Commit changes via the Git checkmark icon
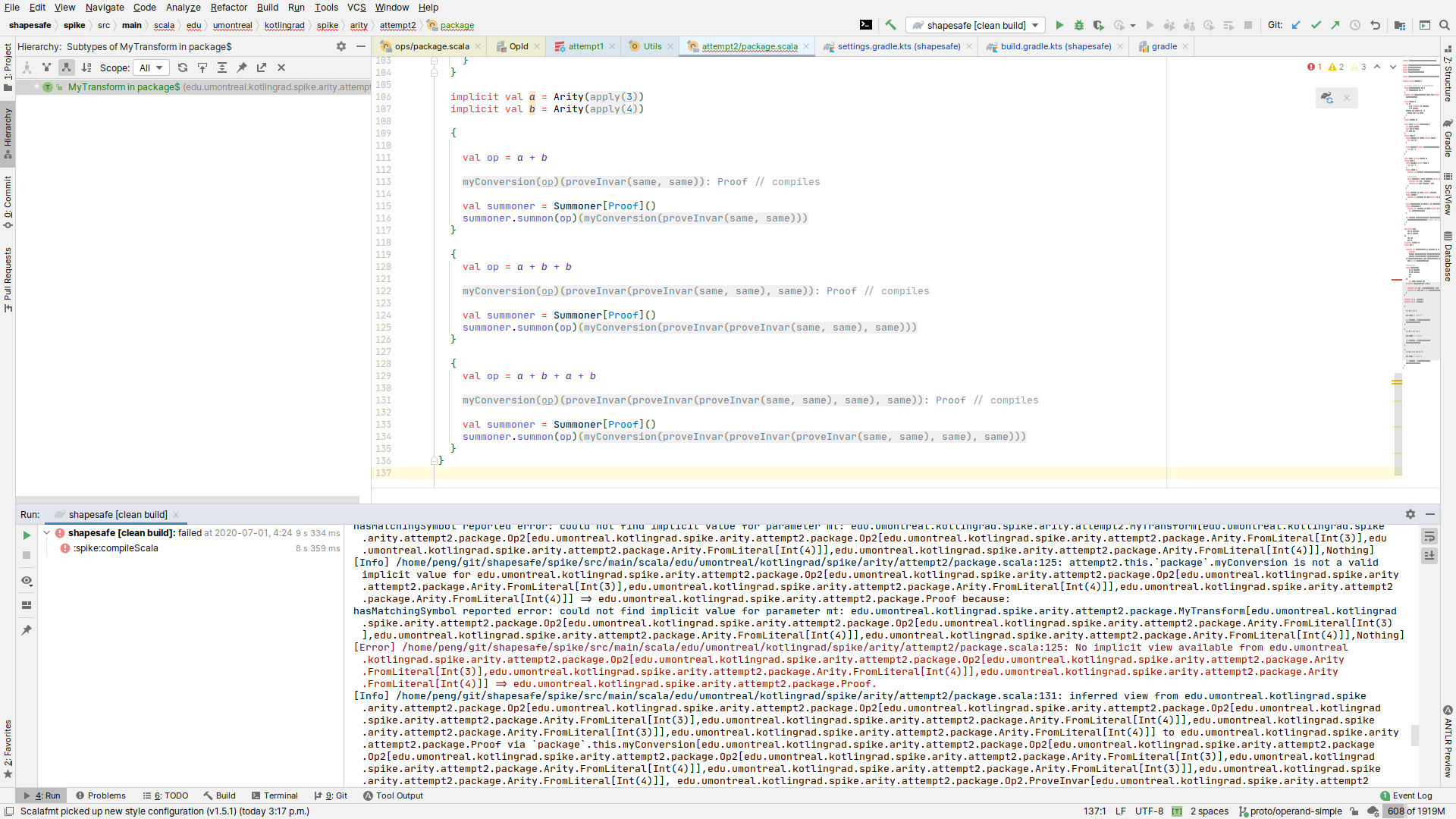Screen dimensions: 1456x819 coord(1316,25)
